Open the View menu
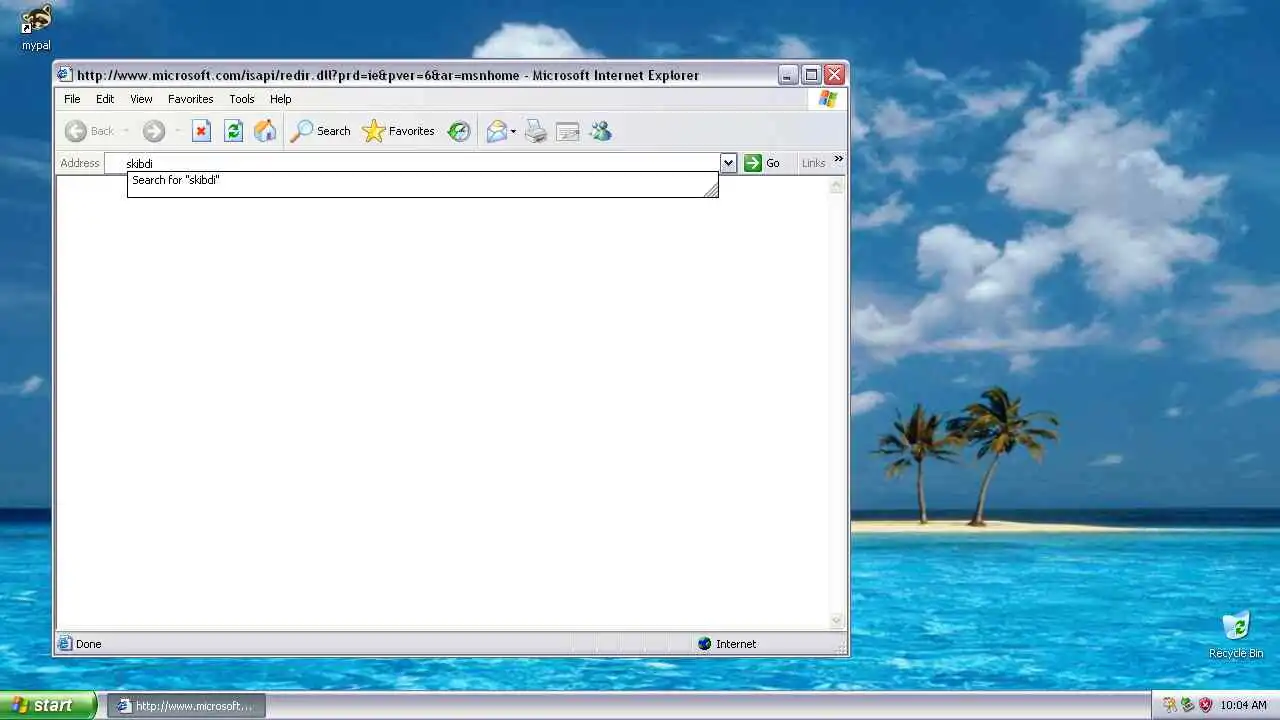This screenshot has width=1280, height=720. pos(141,99)
